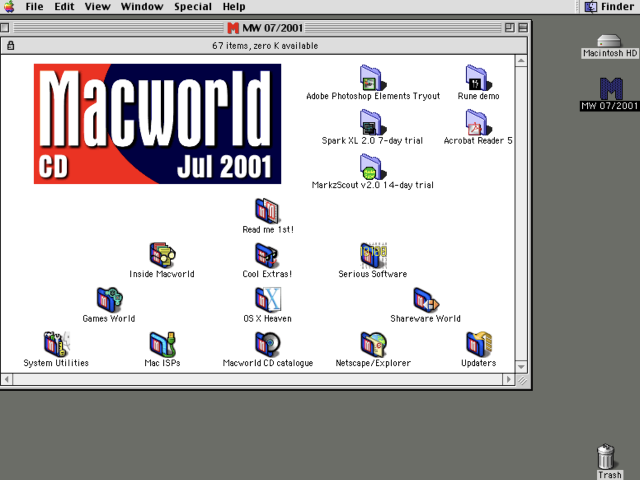Viewport: 640px width, 480px height.
Task: Select the Cool Extras! folder icon
Action: tap(267, 256)
